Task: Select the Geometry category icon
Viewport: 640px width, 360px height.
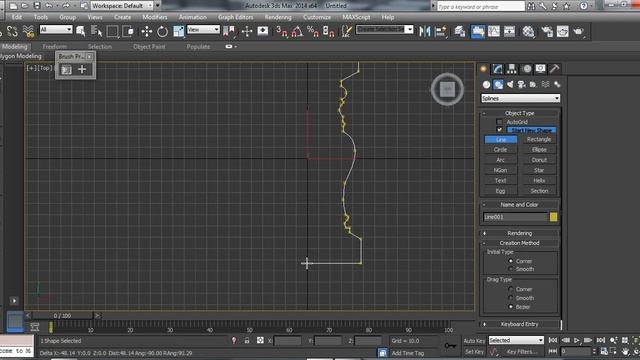Action: (x=486, y=84)
